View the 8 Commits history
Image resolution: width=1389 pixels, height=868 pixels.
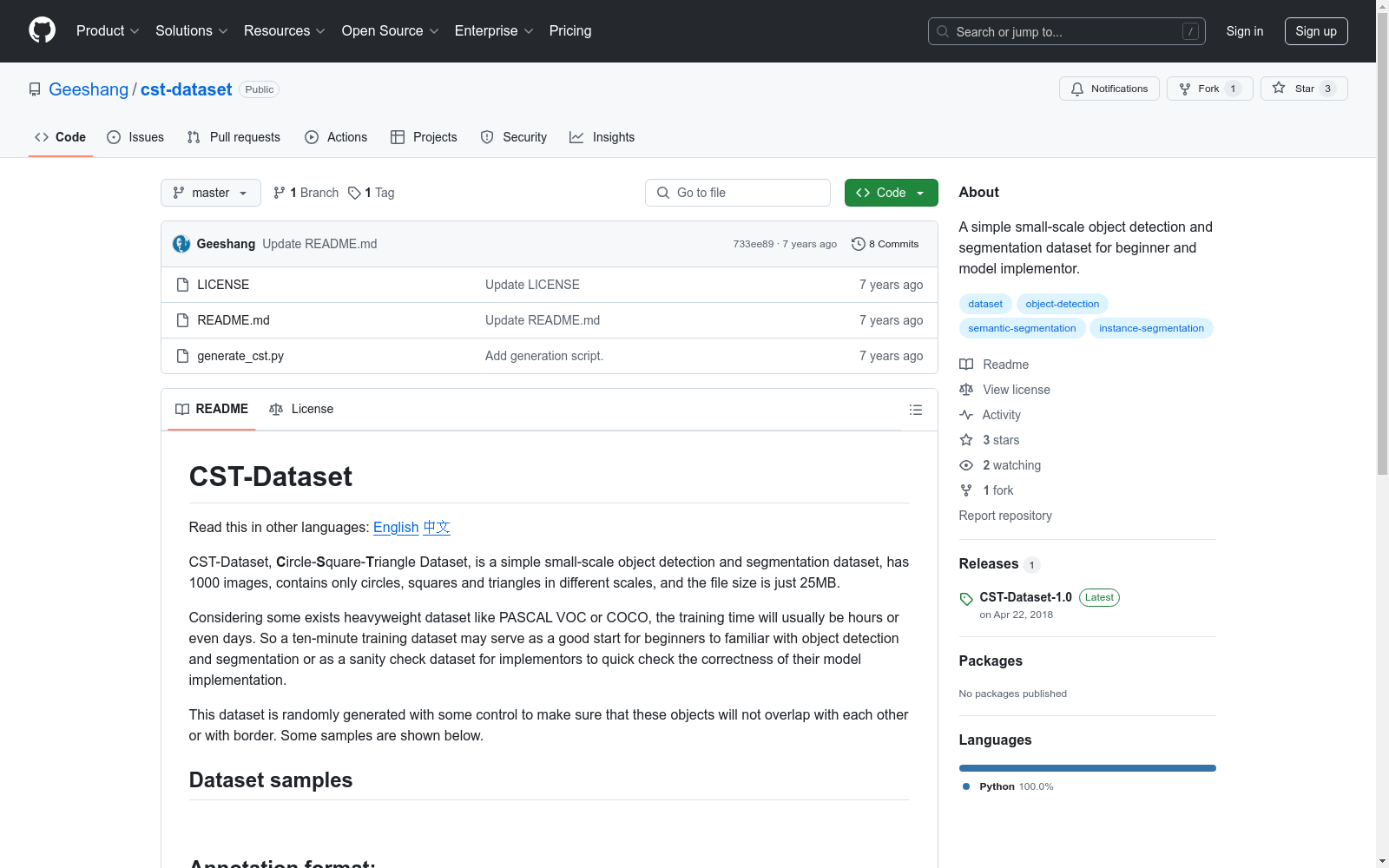click(x=885, y=244)
